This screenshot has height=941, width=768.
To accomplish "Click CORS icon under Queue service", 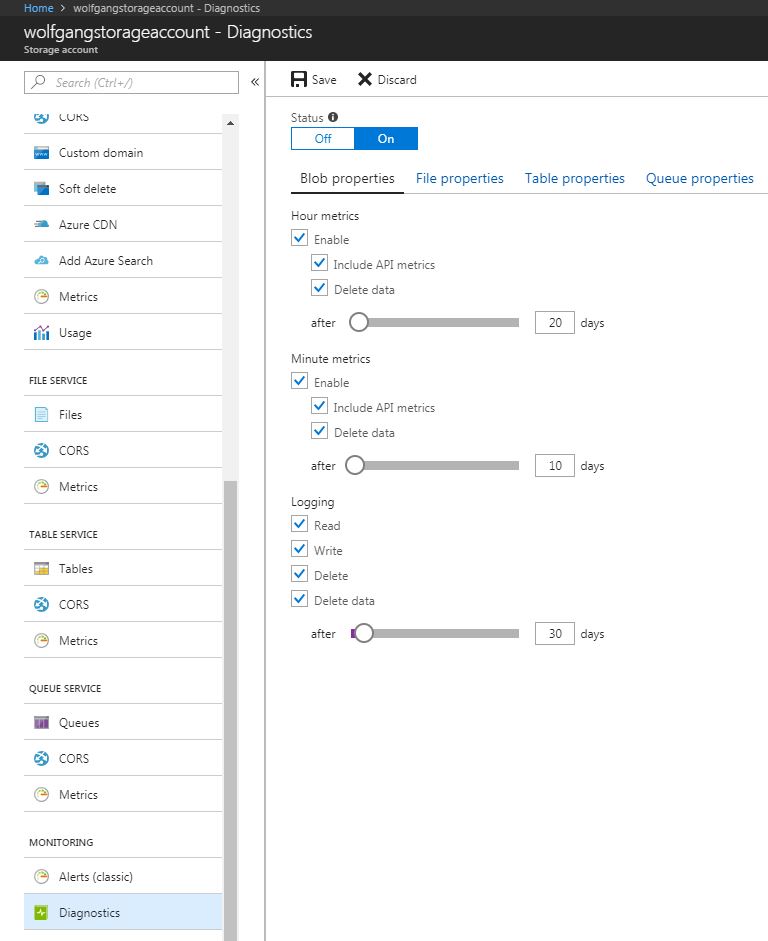I will click(x=41, y=759).
